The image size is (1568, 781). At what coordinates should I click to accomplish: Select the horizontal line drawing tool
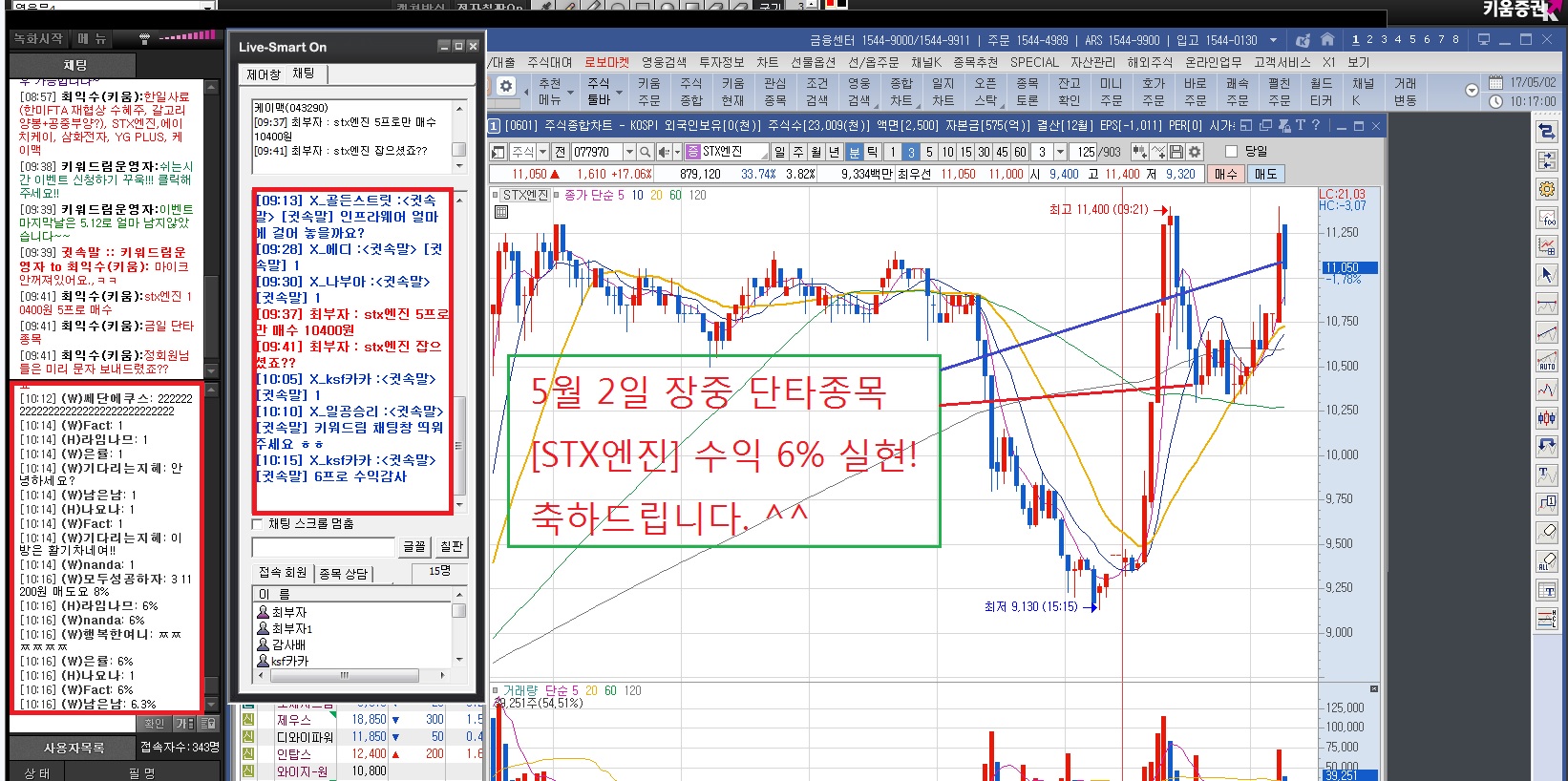1547,304
